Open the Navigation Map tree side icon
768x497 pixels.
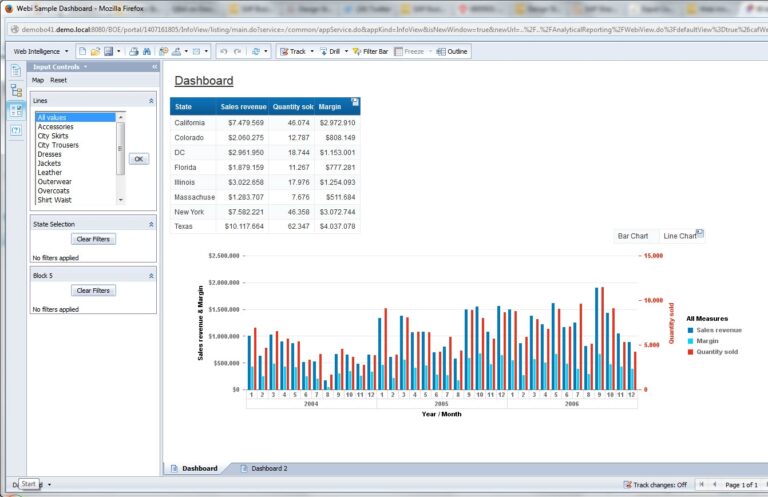tap(16, 91)
